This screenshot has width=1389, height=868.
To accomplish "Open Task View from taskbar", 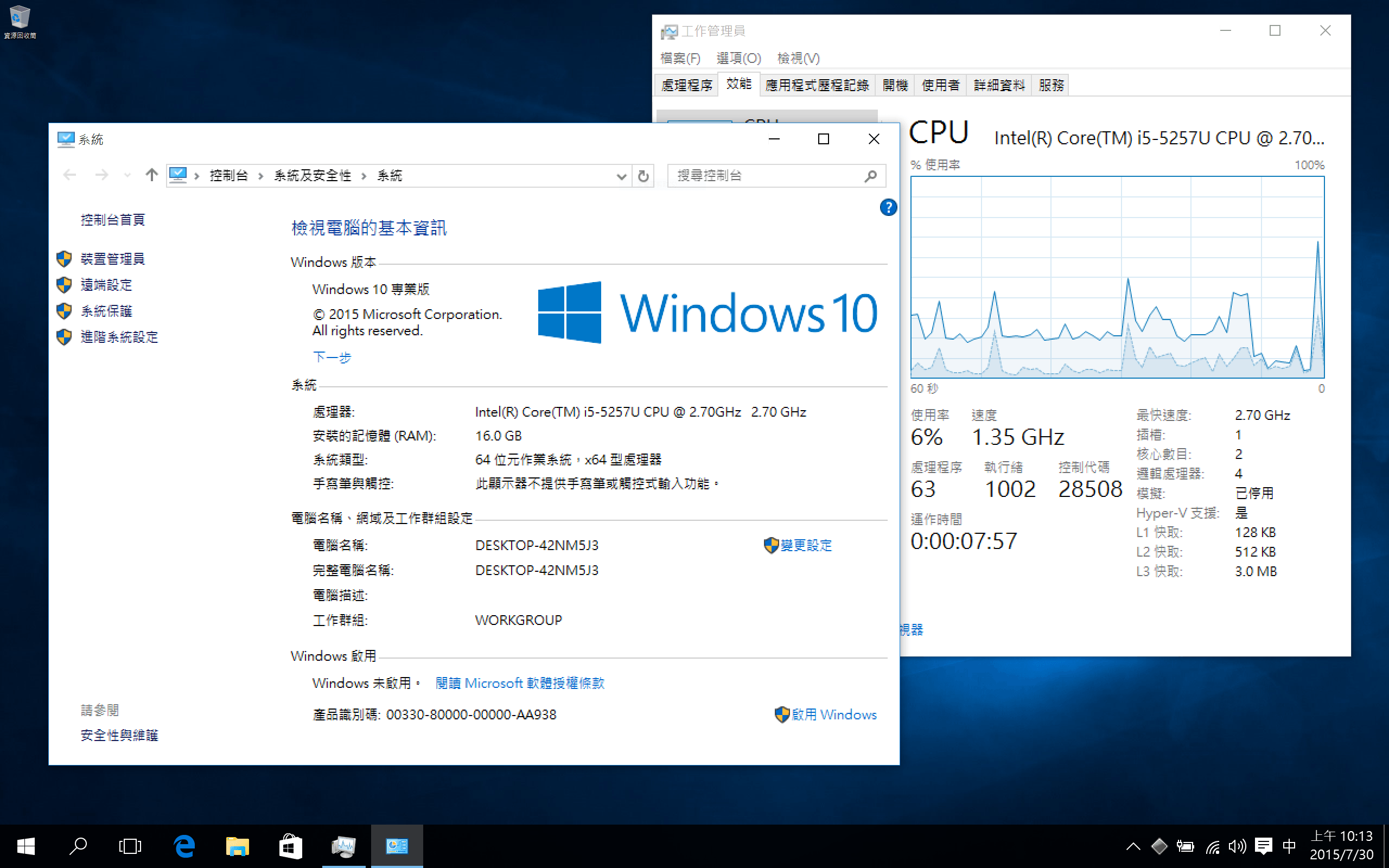I will [x=130, y=846].
